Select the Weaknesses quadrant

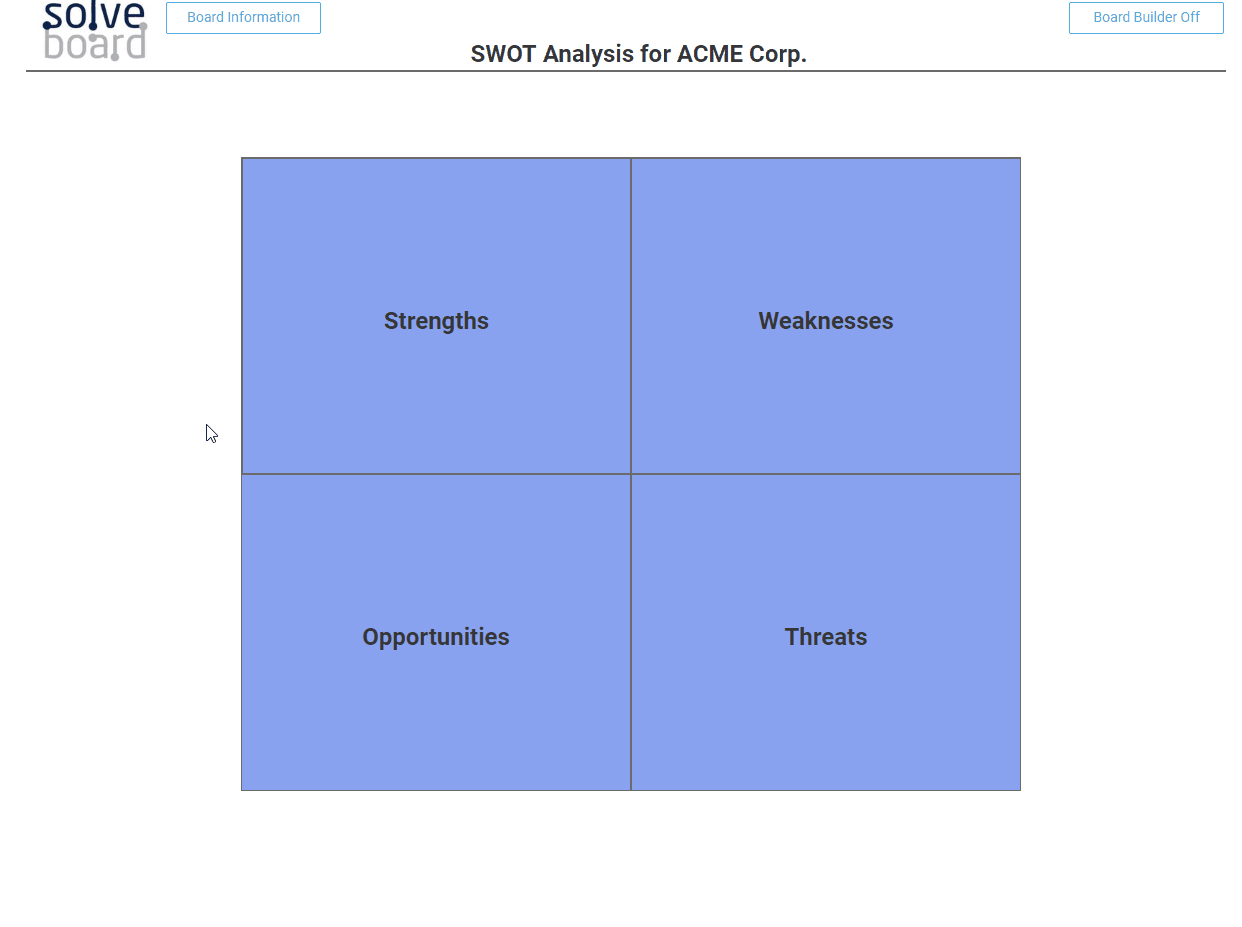point(826,316)
